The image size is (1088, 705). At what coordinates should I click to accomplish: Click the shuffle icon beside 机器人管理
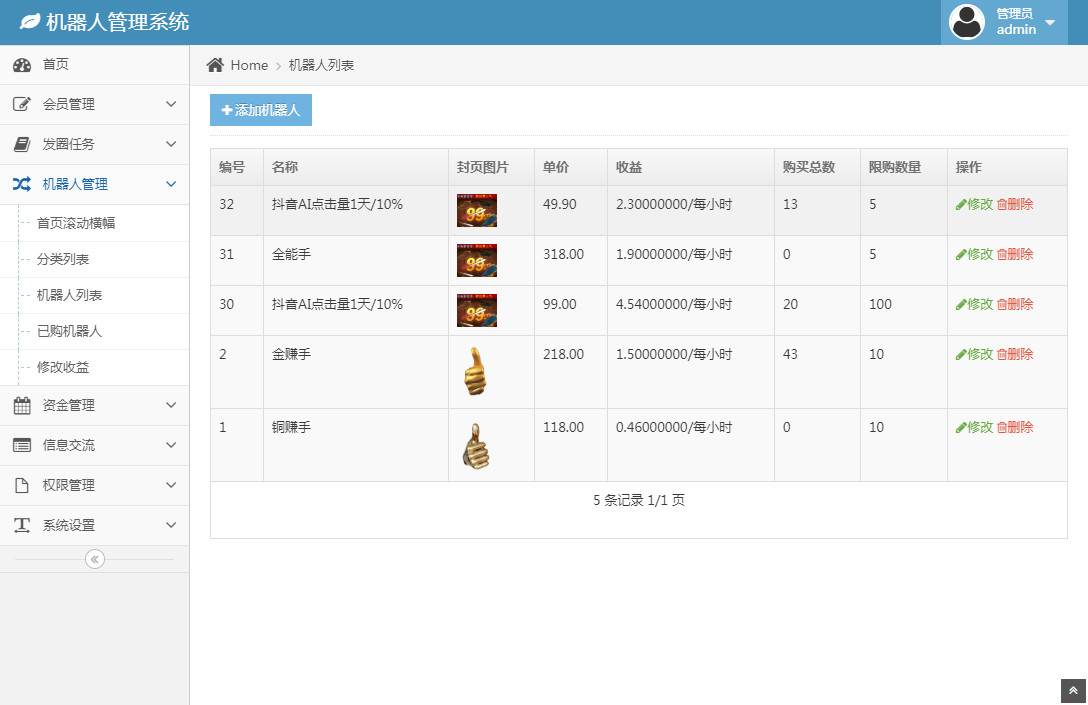coord(22,184)
